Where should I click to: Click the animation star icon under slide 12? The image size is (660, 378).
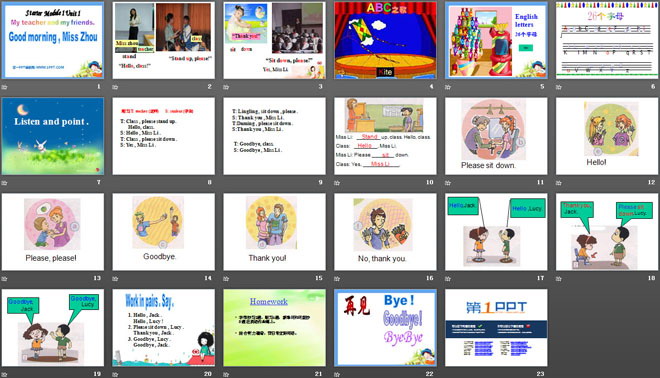[x=559, y=183]
